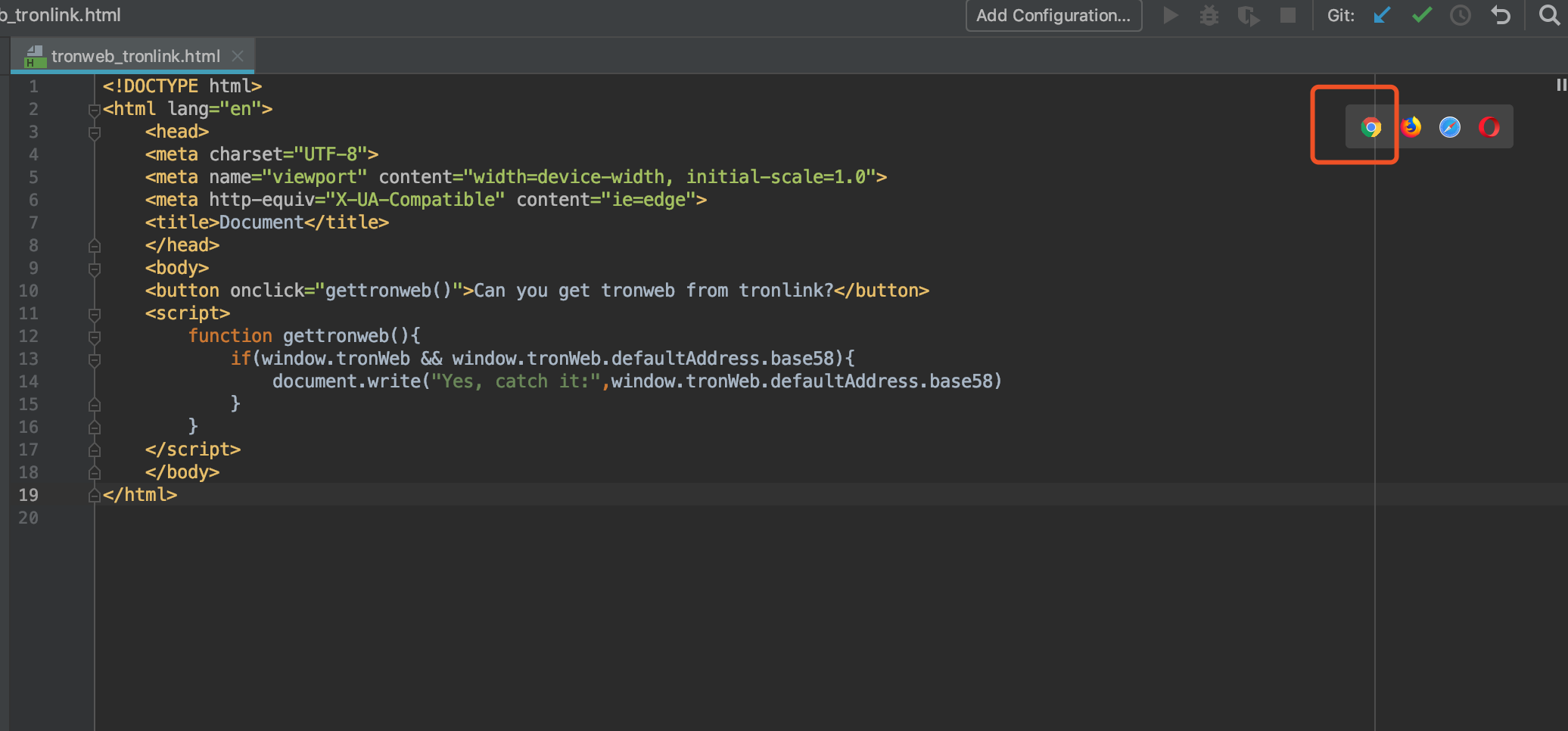1568x731 pixels.
Task: Click the HTML file icon on tab
Action: coord(35,56)
